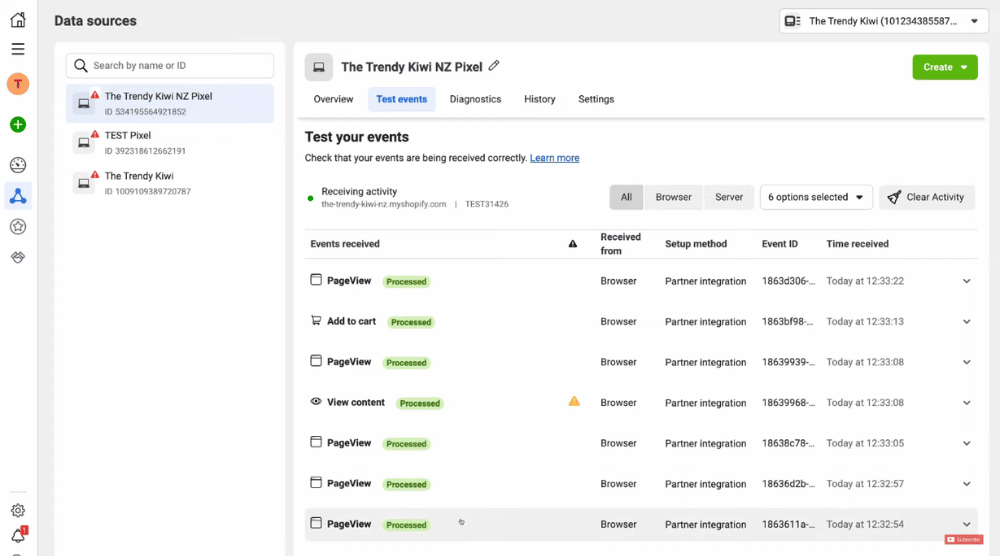Screen dimensions: 1000x556
Task: Click the Events received column header
Action: [344, 244]
